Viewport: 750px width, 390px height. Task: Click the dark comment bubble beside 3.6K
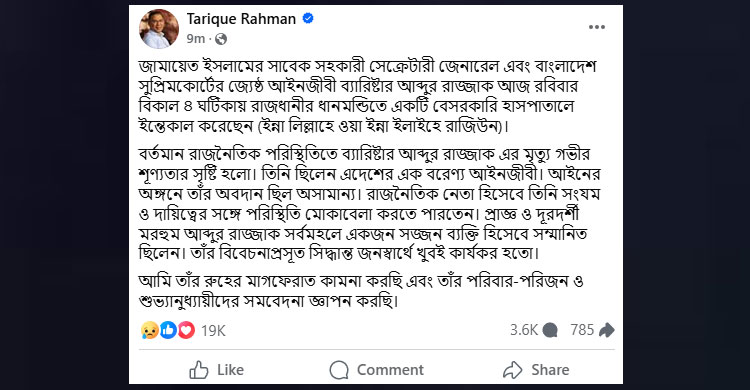click(551, 330)
